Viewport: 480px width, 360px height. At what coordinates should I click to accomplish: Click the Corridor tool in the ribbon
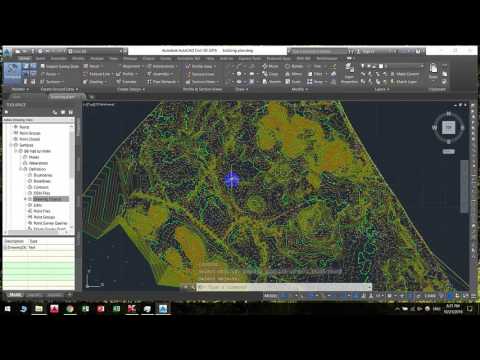tap(127, 82)
